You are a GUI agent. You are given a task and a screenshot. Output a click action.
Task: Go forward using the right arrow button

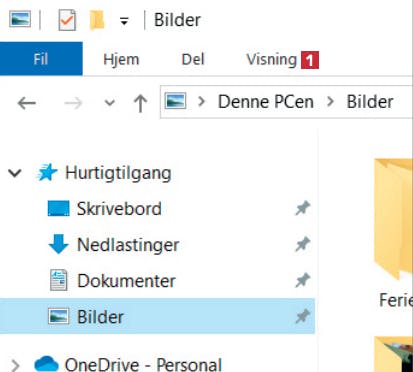tap(73, 103)
